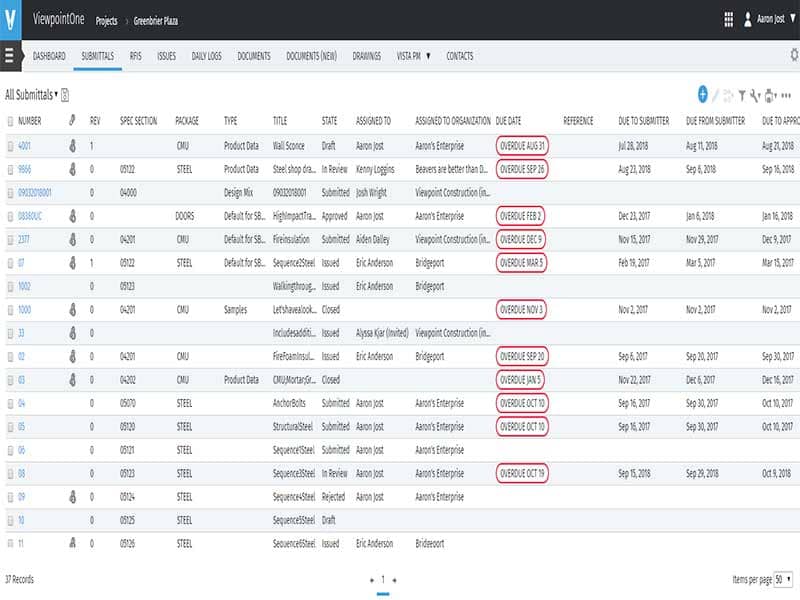Select the checkbox for submittal 9866
Viewport: 800px width, 600px height.
tap(11, 169)
